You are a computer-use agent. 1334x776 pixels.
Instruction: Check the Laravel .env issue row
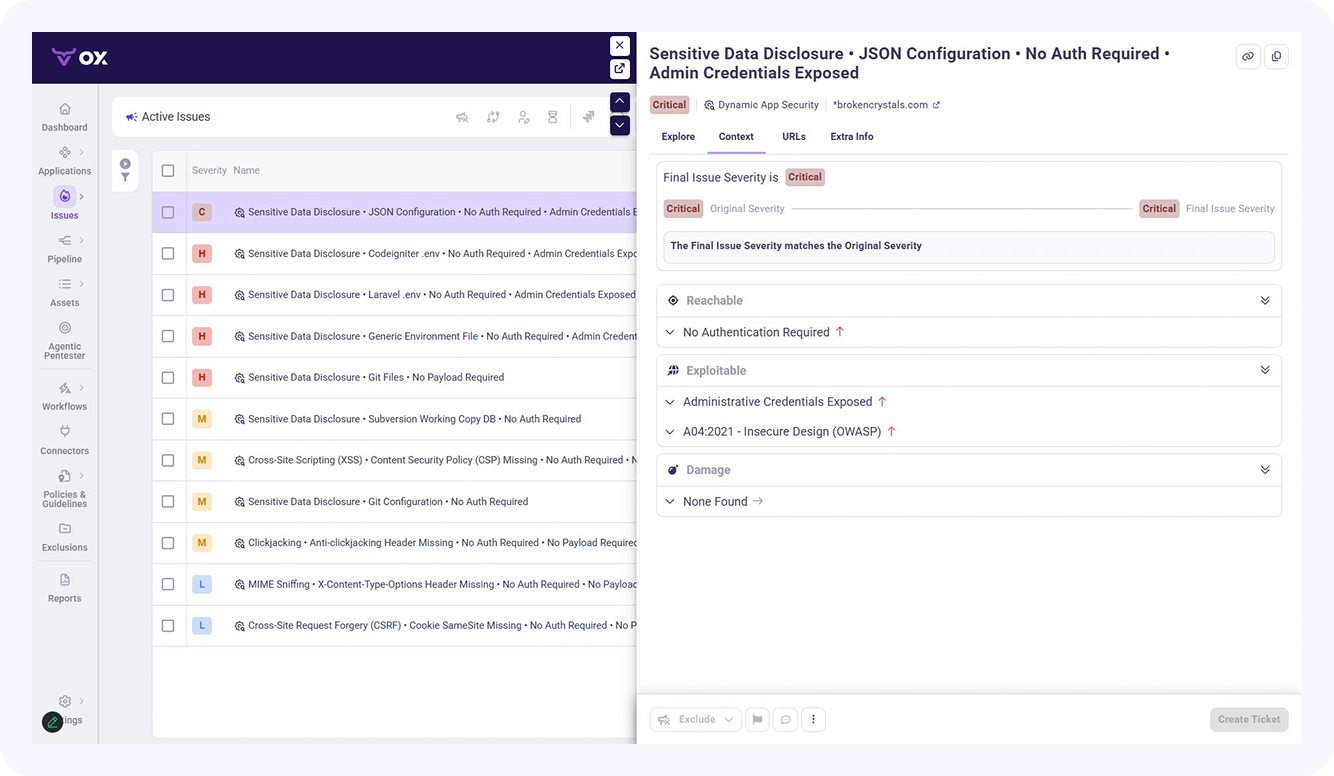pyautogui.click(x=168, y=295)
